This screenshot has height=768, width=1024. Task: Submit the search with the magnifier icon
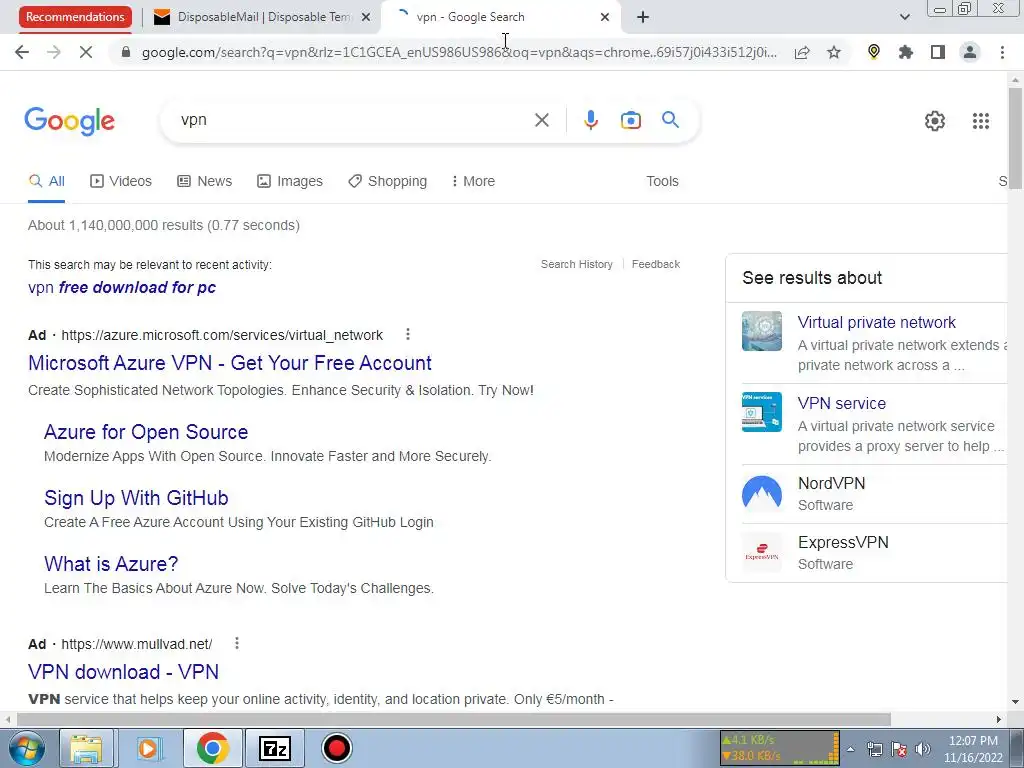click(x=670, y=120)
